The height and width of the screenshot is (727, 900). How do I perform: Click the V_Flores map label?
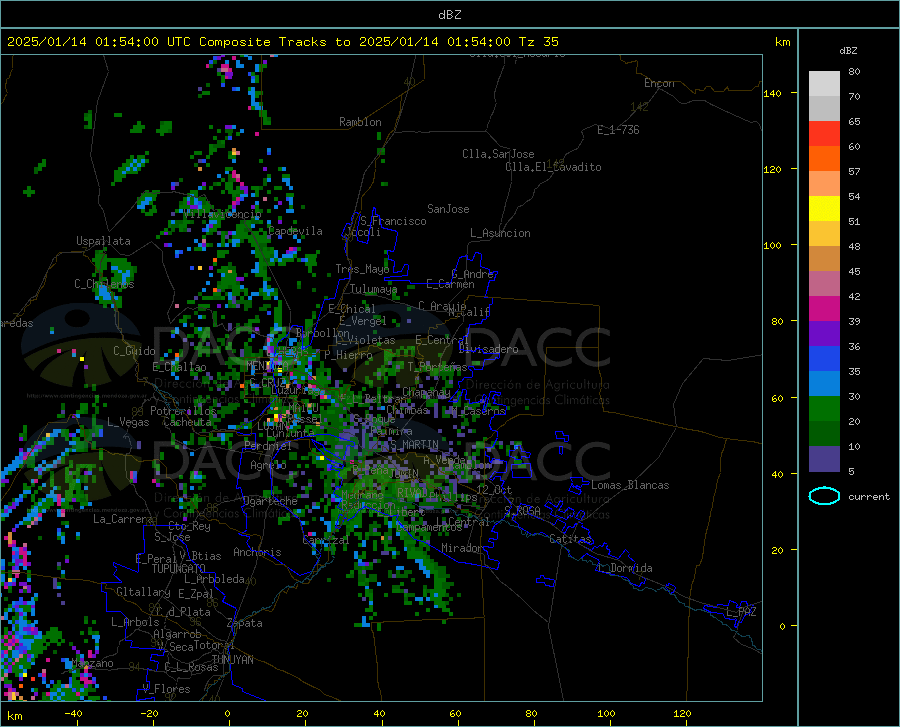pos(166,689)
